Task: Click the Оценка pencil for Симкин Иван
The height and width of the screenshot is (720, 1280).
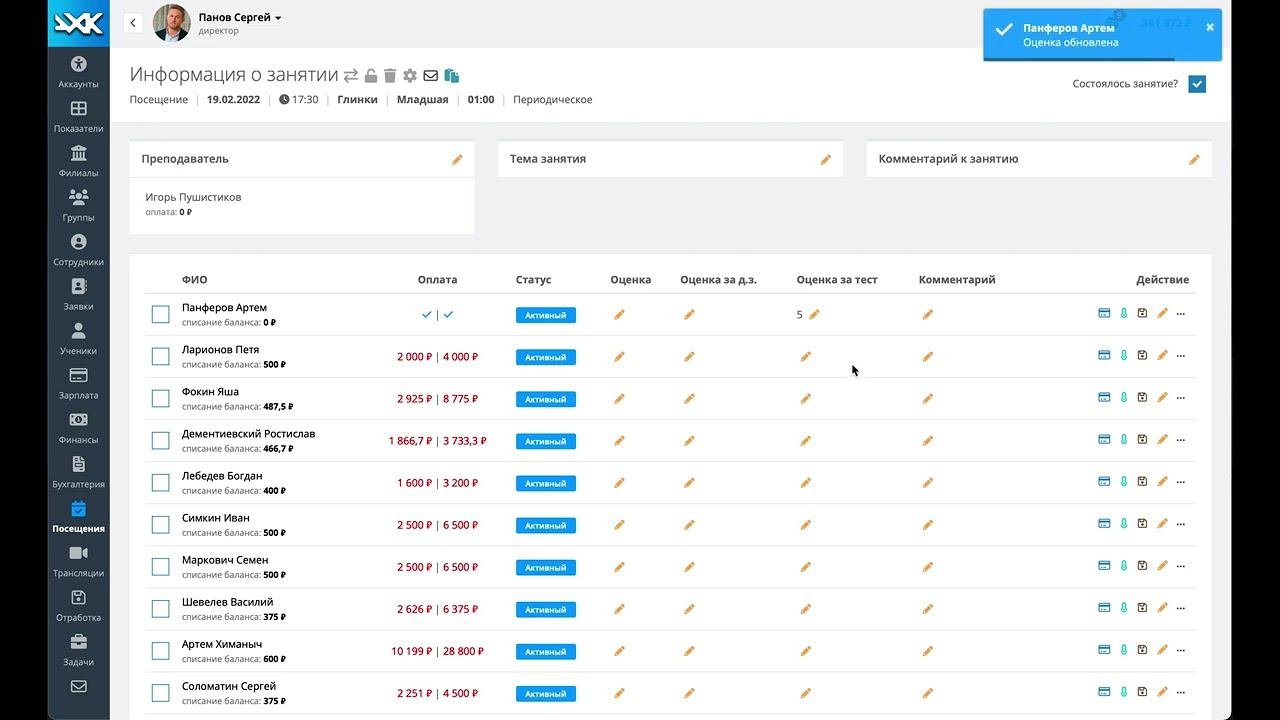Action: pos(619,525)
